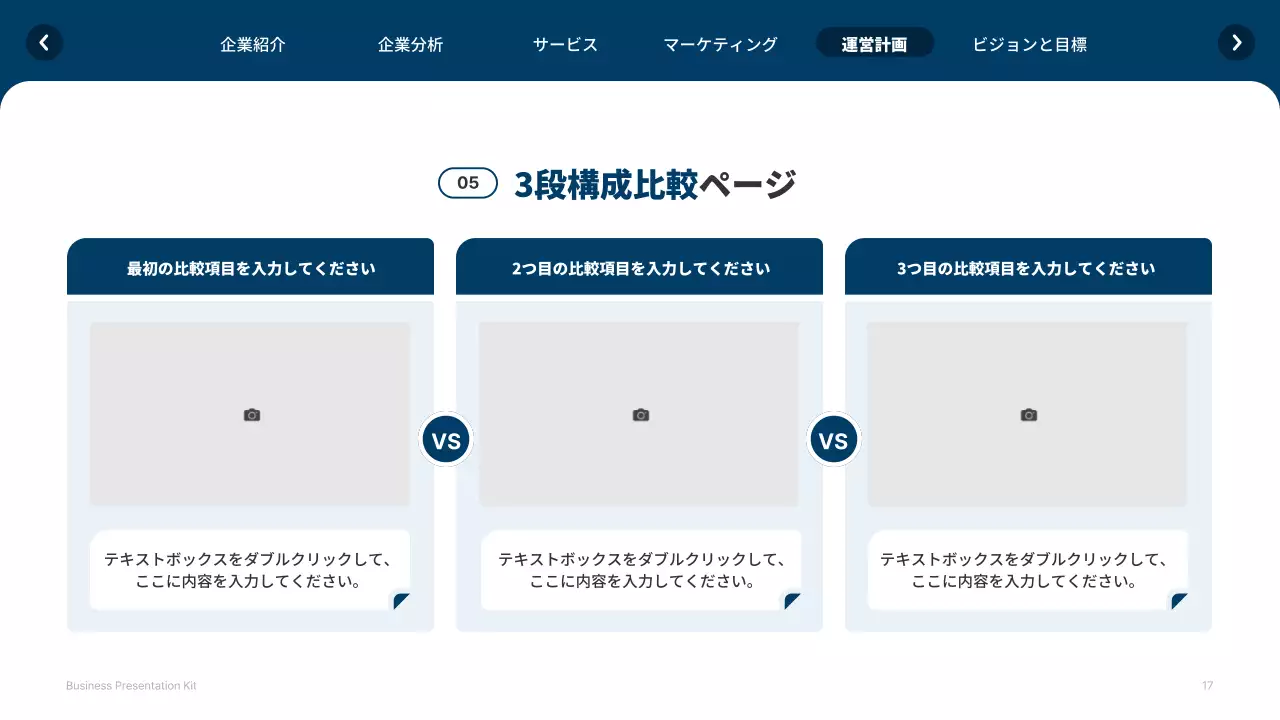Image resolution: width=1280 pixels, height=720 pixels.
Task: Click the サービス navigation item
Action: click(x=564, y=44)
